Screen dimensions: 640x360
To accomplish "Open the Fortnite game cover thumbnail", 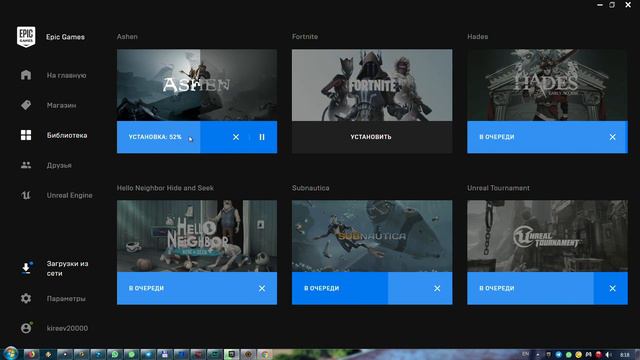I will [372, 85].
